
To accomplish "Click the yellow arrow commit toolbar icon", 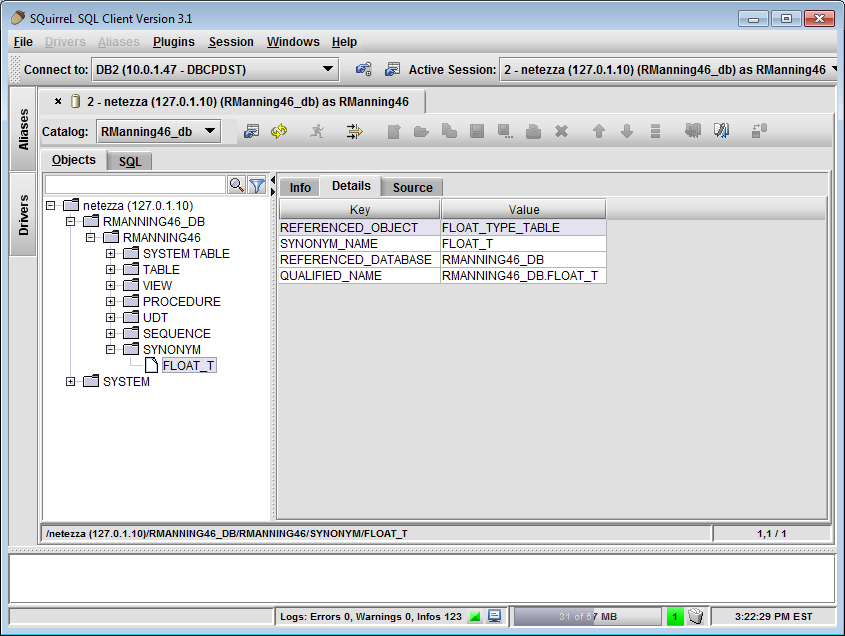I will click(x=354, y=131).
